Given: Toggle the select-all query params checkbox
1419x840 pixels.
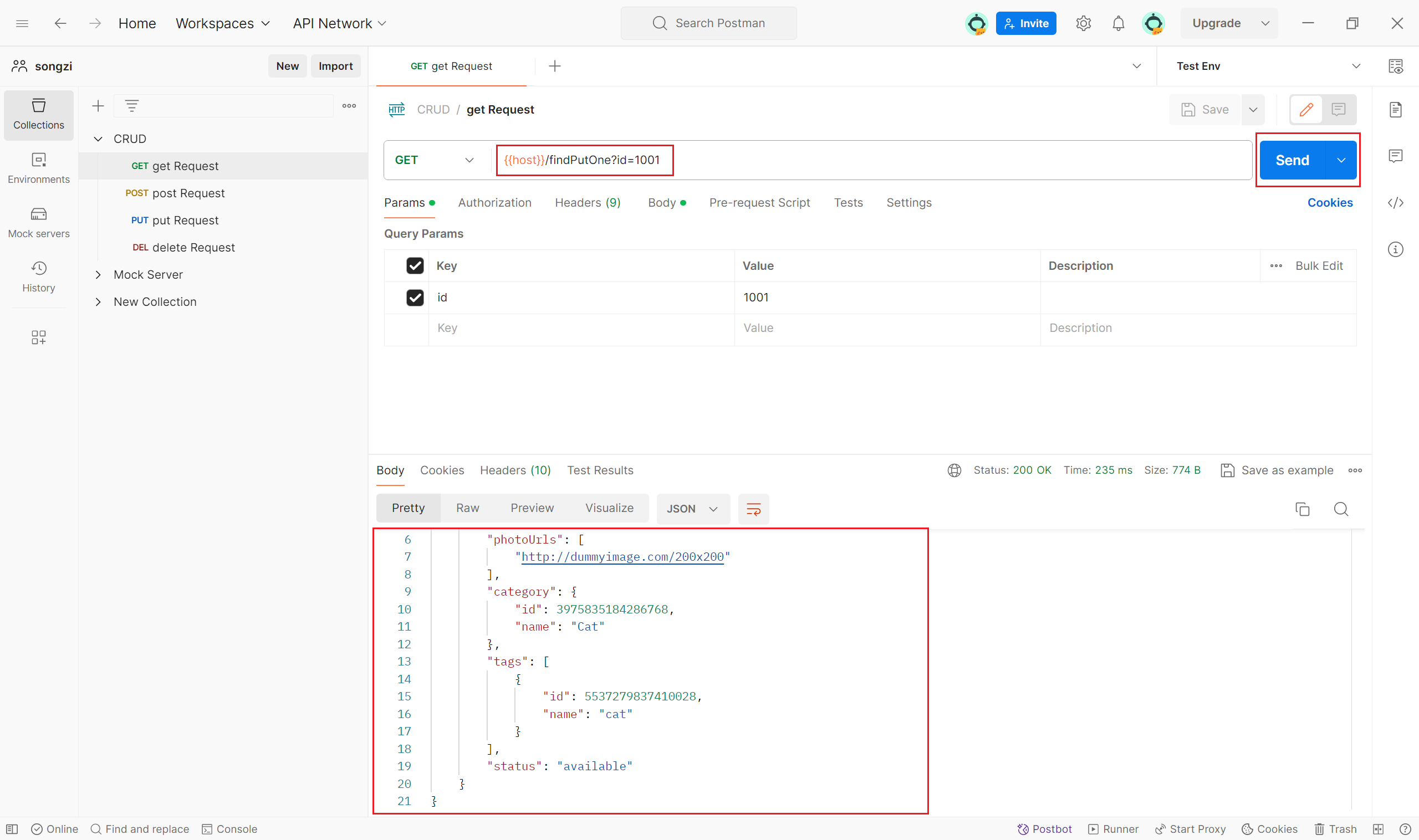Looking at the screenshot, I should click(x=415, y=265).
